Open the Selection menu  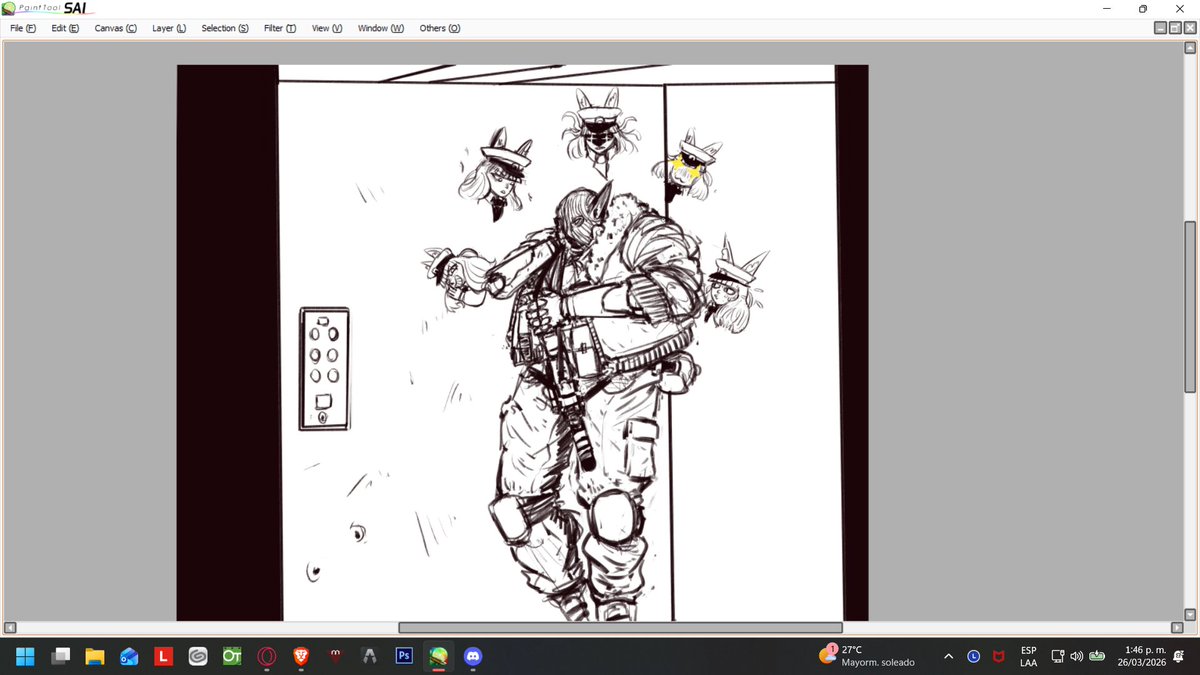[x=223, y=28]
